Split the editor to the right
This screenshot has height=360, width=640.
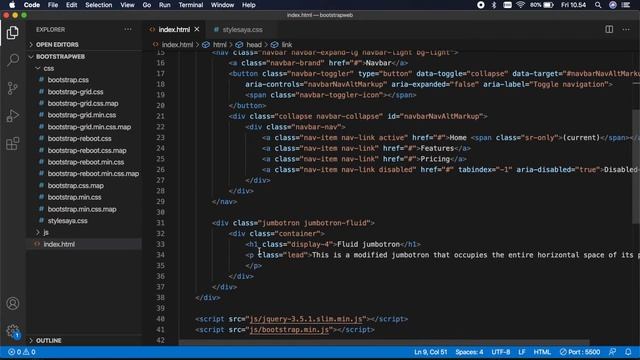609,29
